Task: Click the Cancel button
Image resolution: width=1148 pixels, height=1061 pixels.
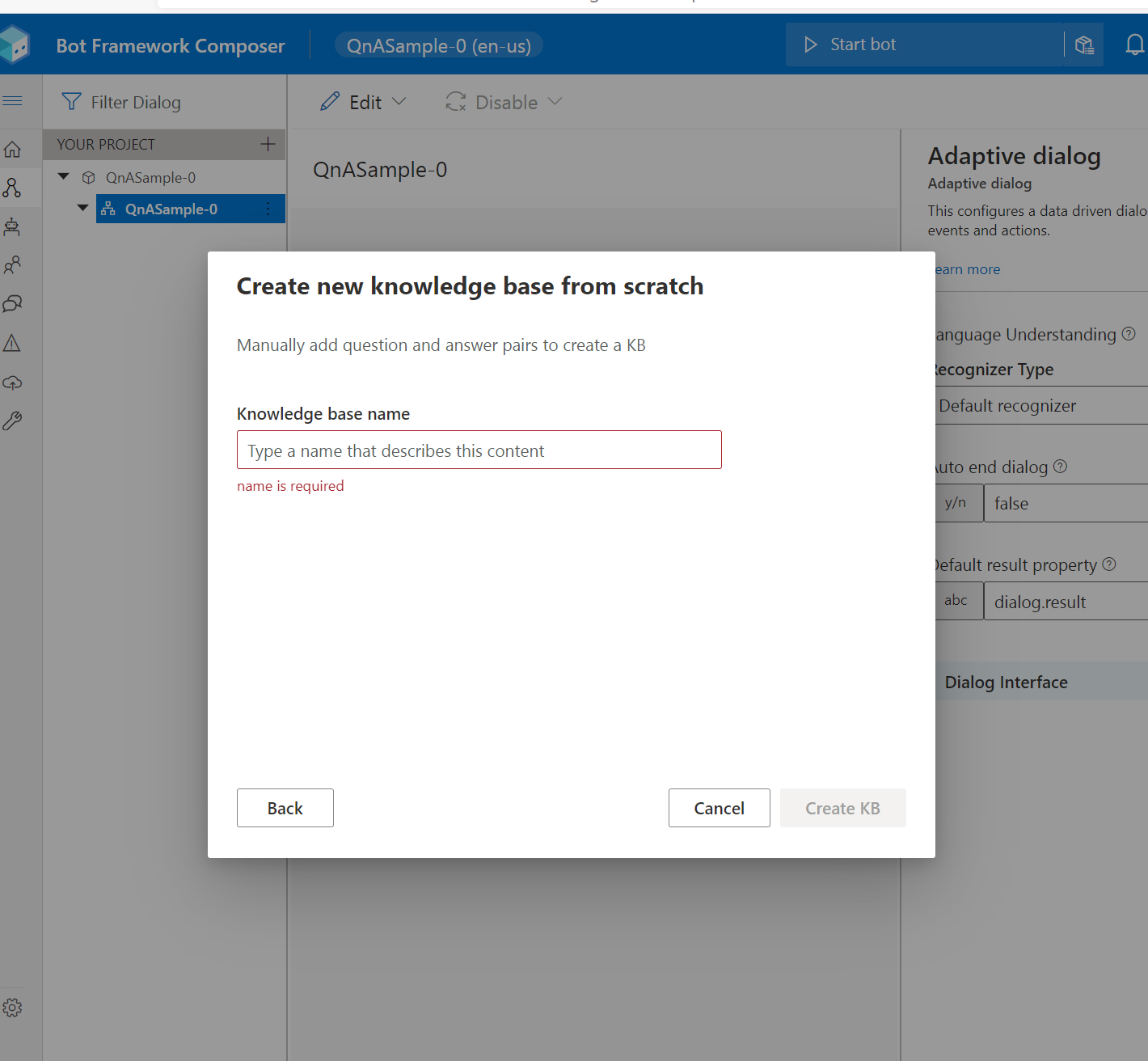Action: (720, 808)
